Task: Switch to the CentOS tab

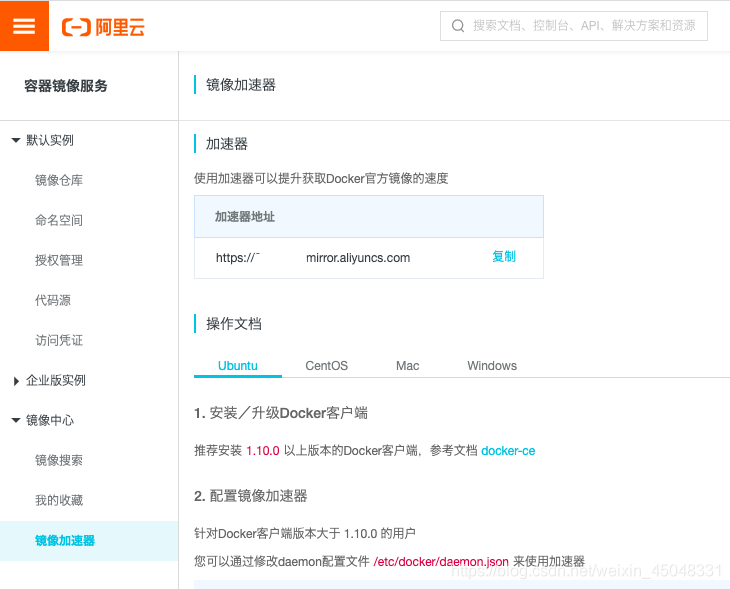Action: tap(326, 366)
